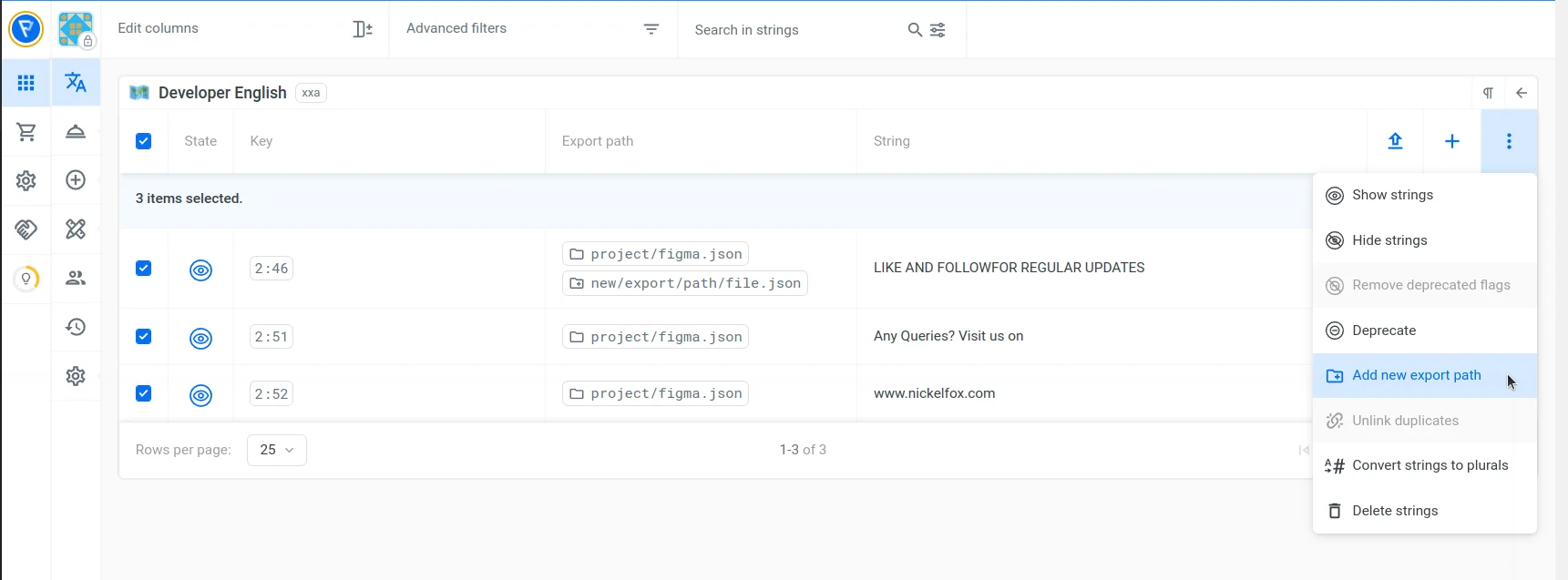The width and height of the screenshot is (1568, 580).
Task: Open the translation language icon in sidebar
Action: click(x=76, y=83)
